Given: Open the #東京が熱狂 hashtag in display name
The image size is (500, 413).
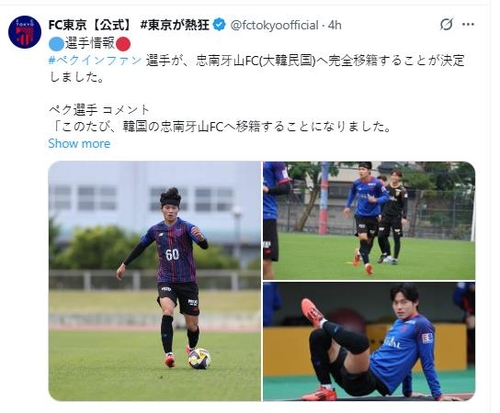Looking at the screenshot, I should [175, 25].
